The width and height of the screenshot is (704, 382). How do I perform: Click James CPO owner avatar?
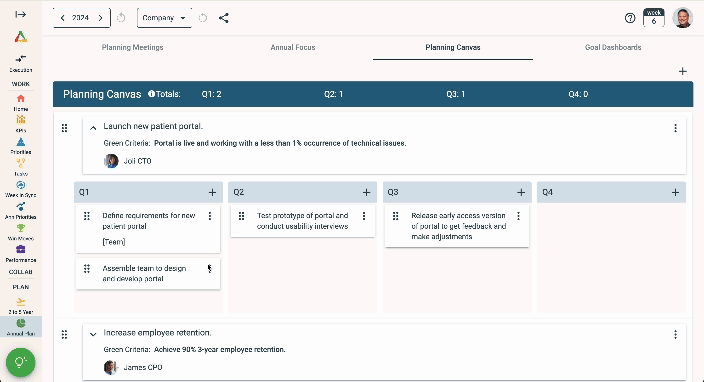[111, 367]
